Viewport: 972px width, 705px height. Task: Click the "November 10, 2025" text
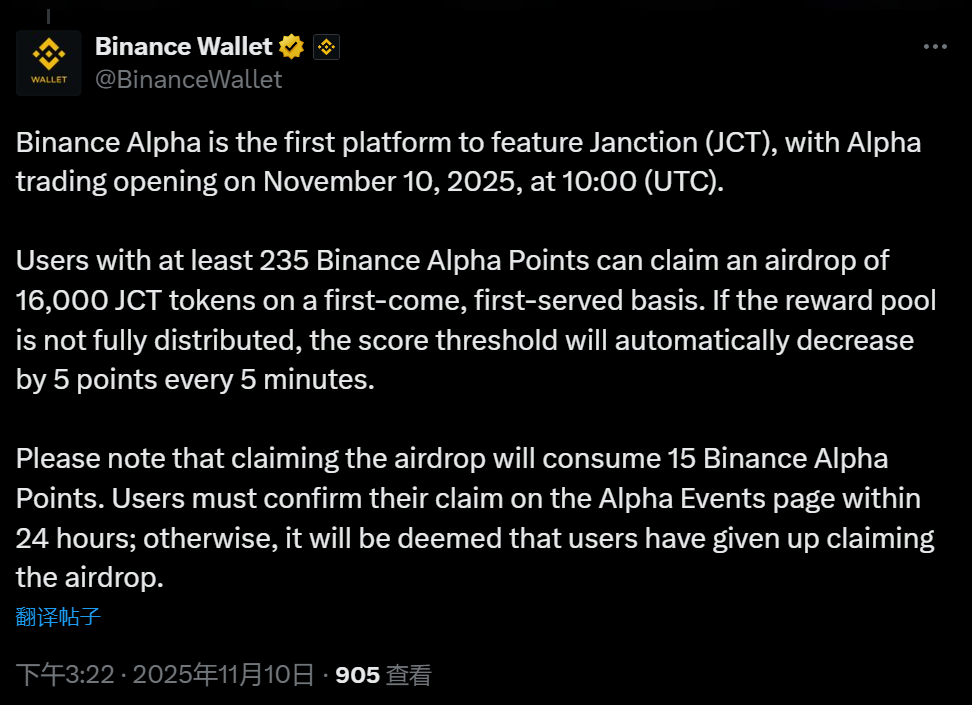(383, 182)
